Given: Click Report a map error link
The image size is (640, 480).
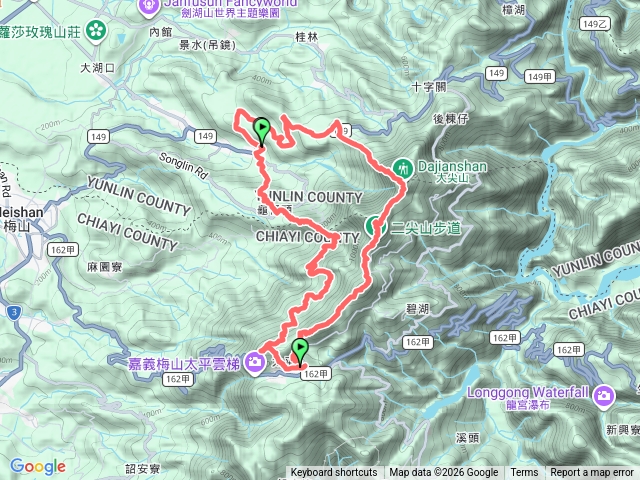Looking at the screenshot, I should click(x=592, y=473).
